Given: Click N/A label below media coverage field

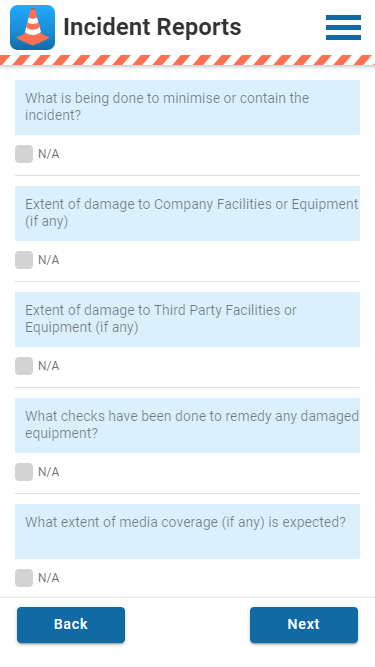Looking at the screenshot, I should [x=48, y=578].
